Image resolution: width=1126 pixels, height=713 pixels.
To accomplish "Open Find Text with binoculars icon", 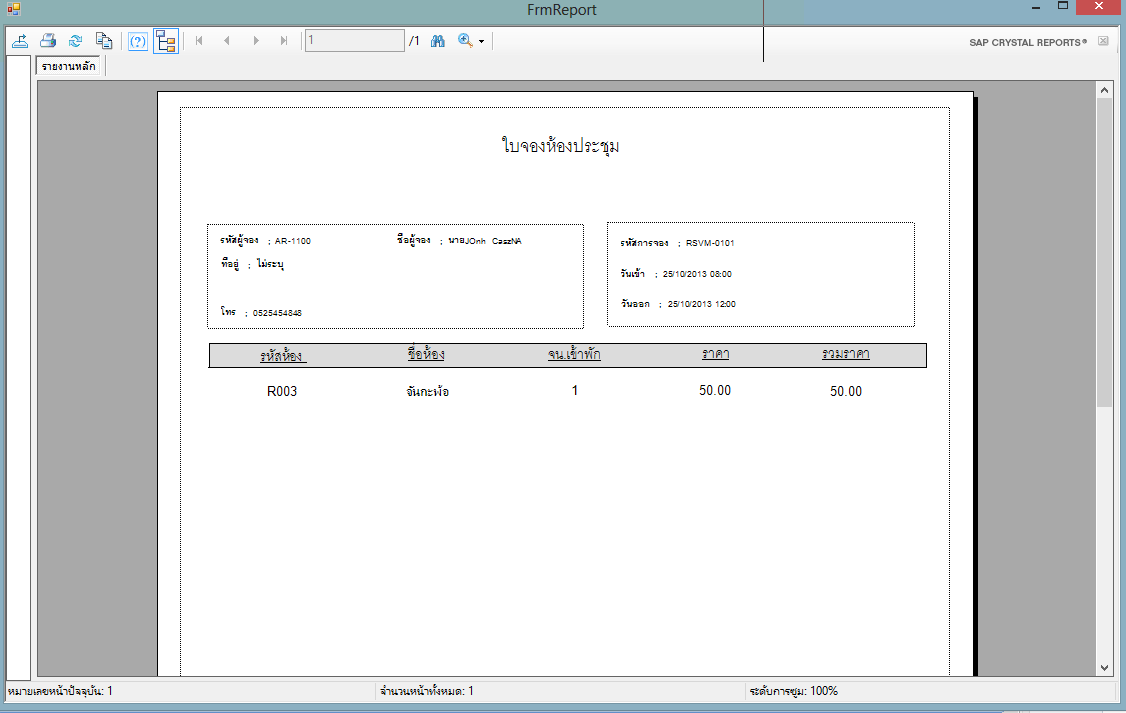I will (x=437, y=41).
